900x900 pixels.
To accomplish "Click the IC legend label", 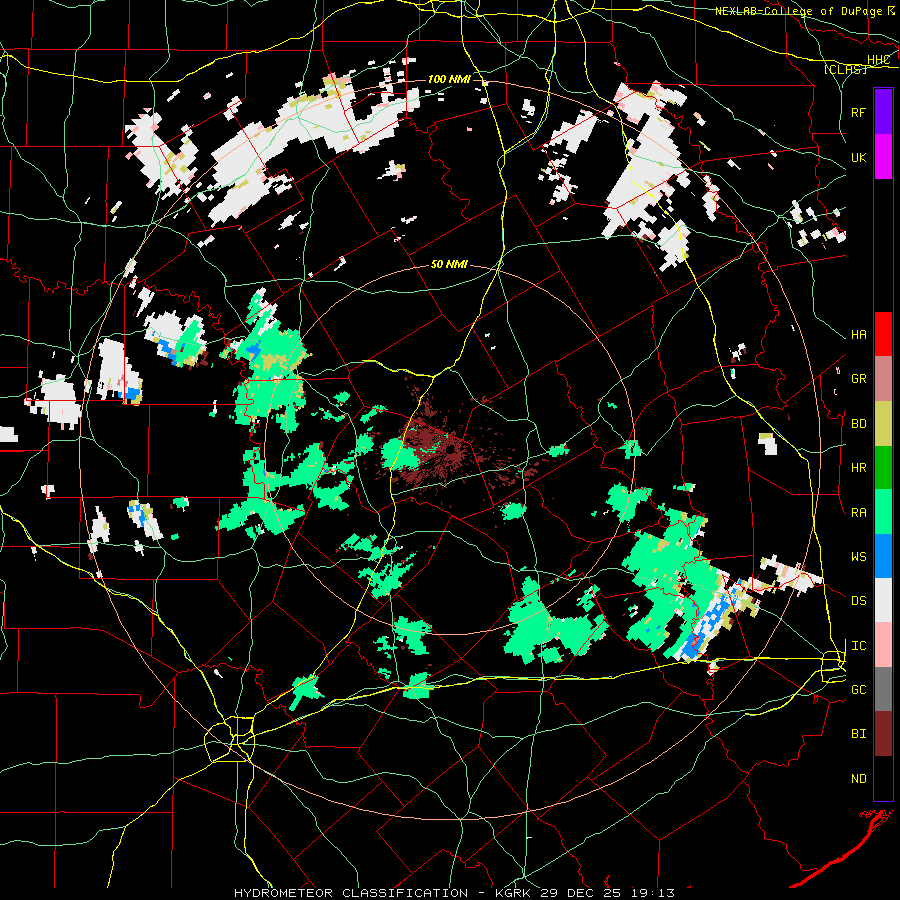I will [x=858, y=646].
